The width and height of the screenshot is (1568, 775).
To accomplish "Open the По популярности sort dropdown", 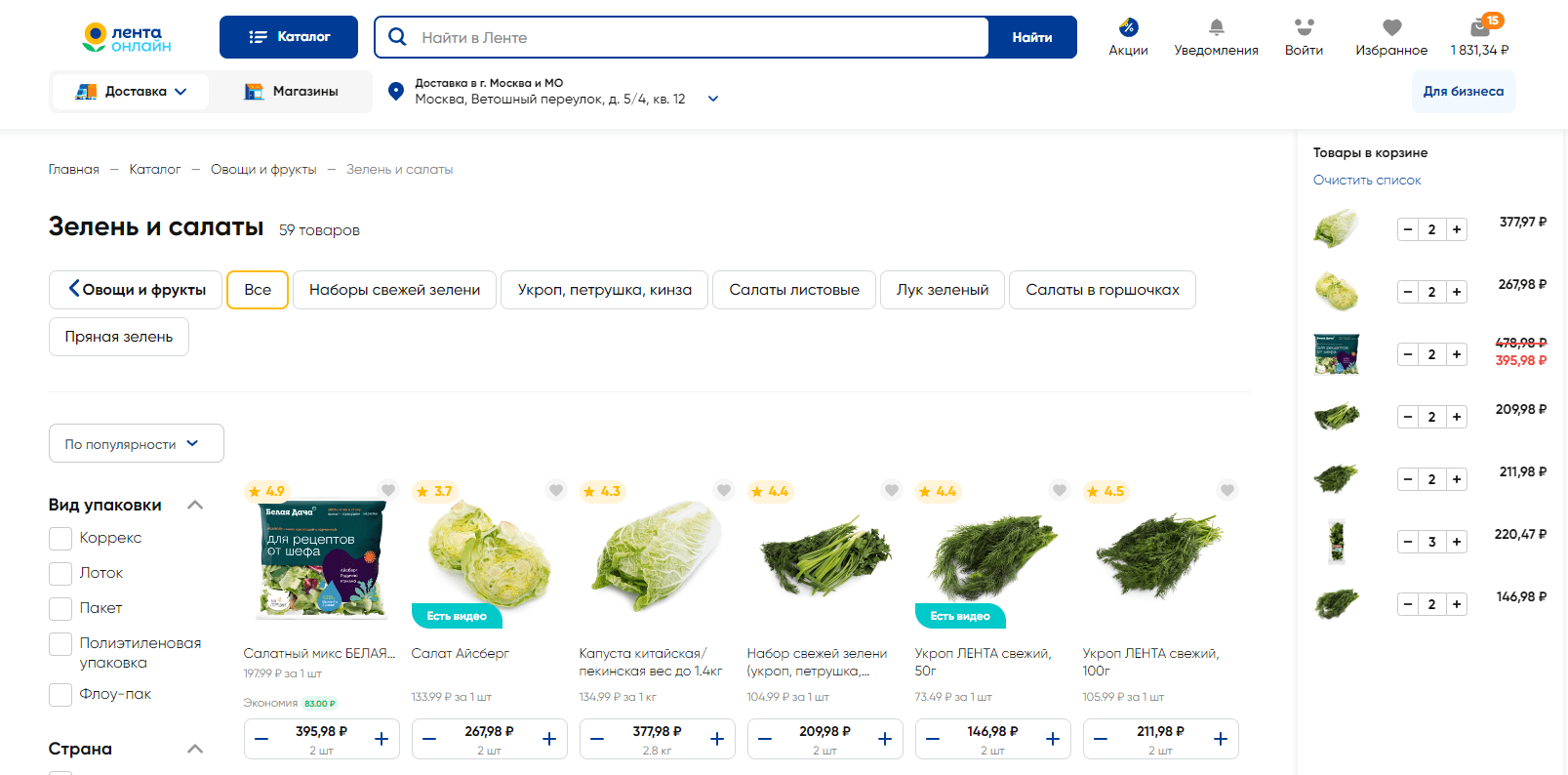I will pyautogui.click(x=137, y=443).
